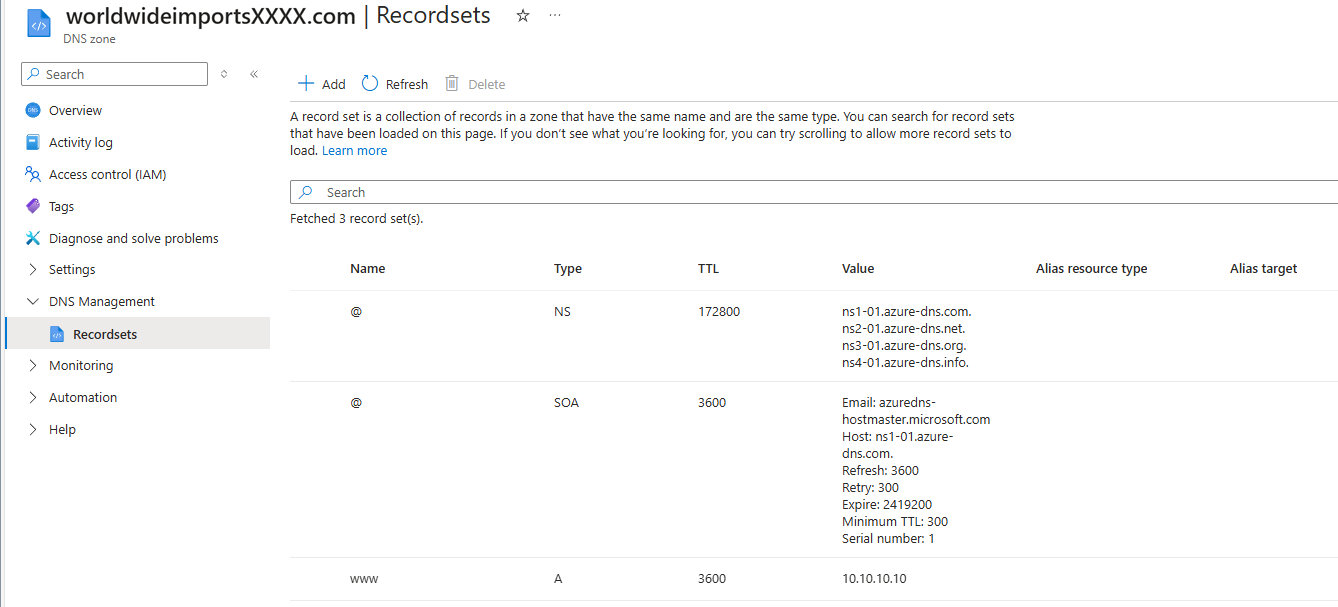This screenshot has width=1338, height=607.
Task: Click the Fetched 3 record set(s) text
Action: (356, 219)
